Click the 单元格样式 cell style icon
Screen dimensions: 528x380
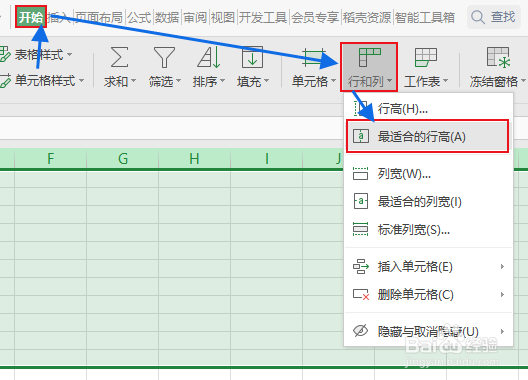tap(5, 81)
